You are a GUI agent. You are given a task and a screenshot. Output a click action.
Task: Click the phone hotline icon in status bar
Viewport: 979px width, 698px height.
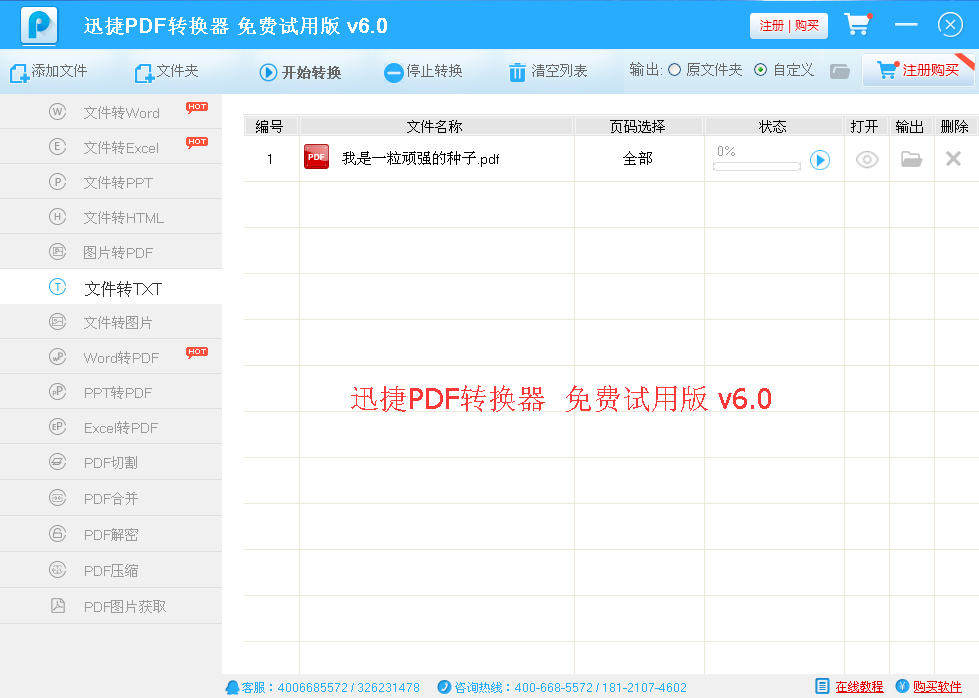tap(444, 687)
